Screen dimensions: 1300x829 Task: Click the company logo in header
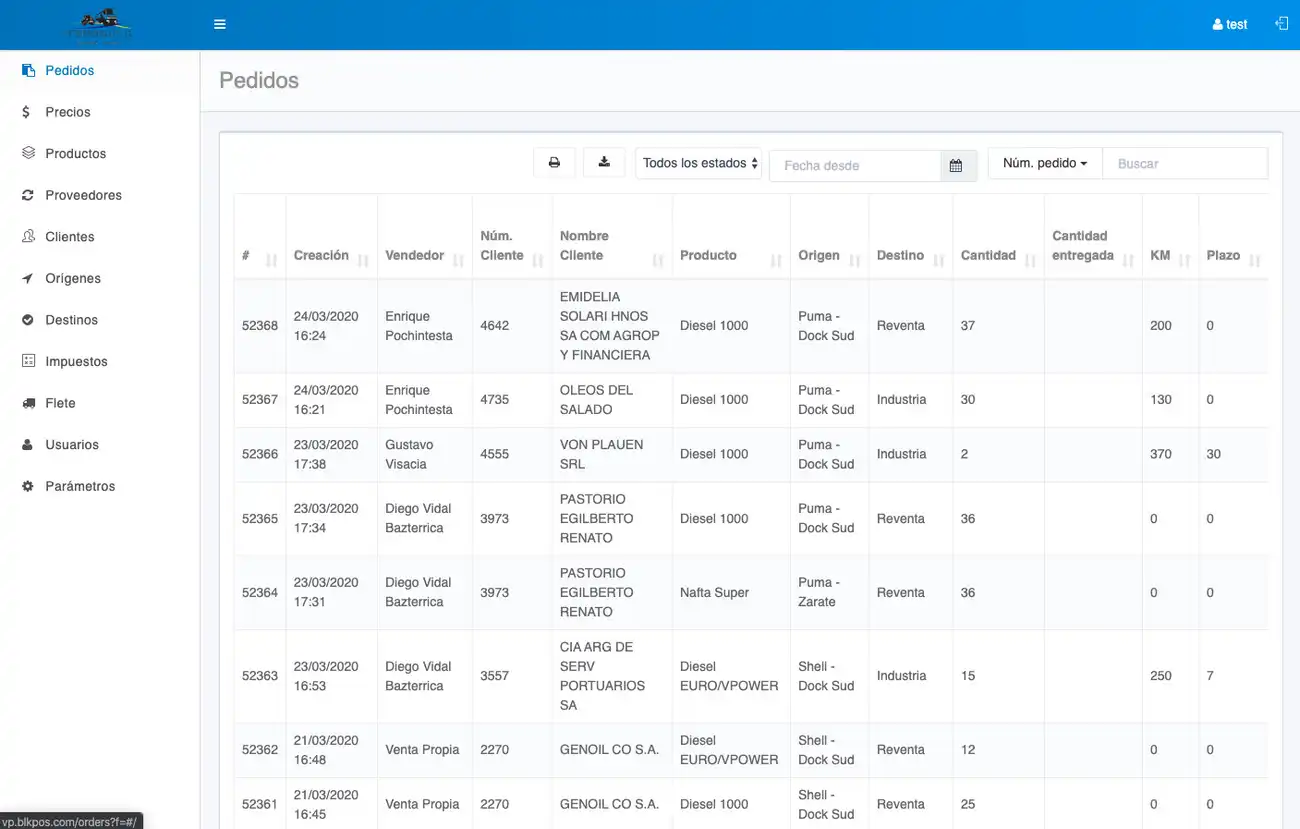click(x=100, y=25)
